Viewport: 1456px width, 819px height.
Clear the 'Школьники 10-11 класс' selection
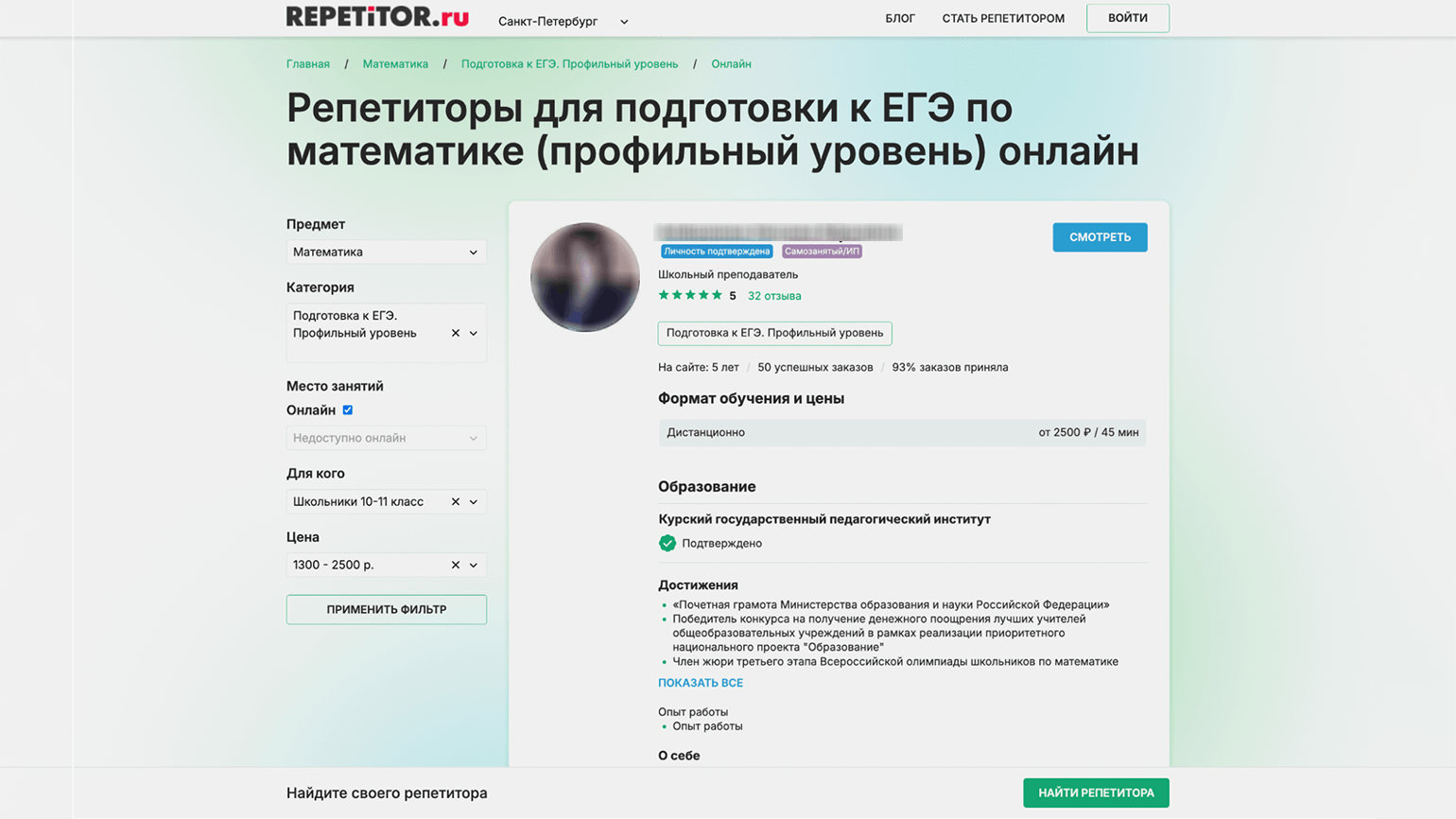pyautogui.click(x=455, y=502)
